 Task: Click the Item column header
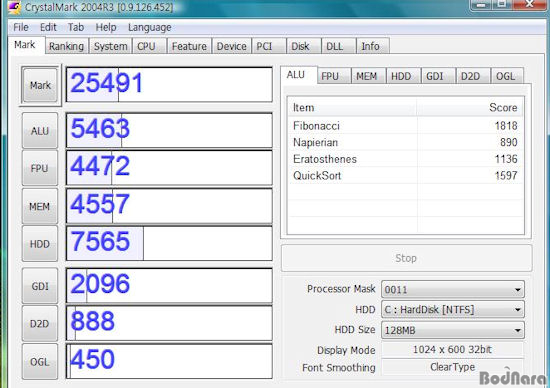click(x=352, y=107)
